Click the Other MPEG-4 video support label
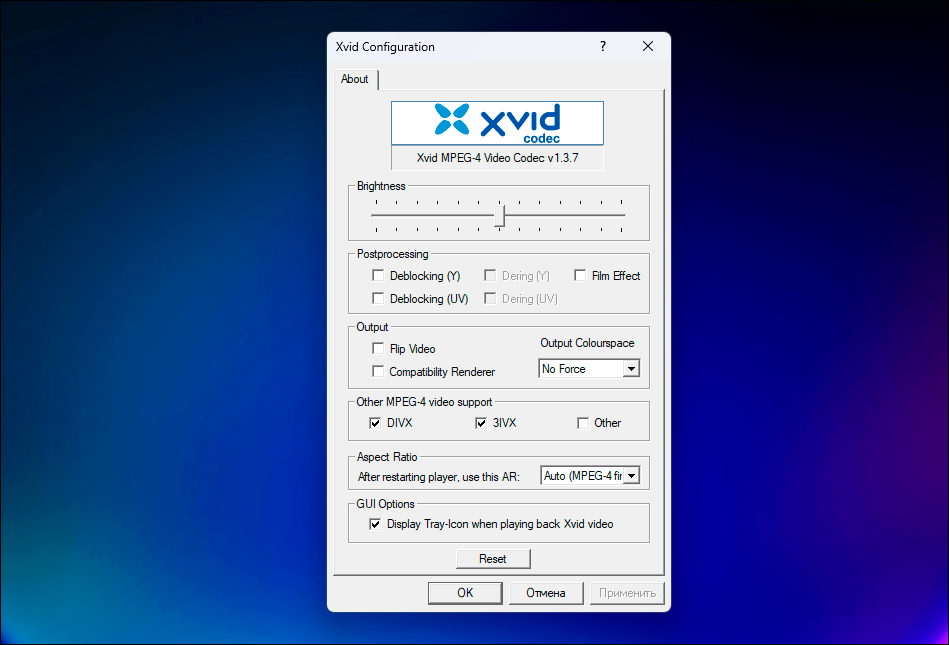Viewport: 949px width, 645px height. coord(424,402)
